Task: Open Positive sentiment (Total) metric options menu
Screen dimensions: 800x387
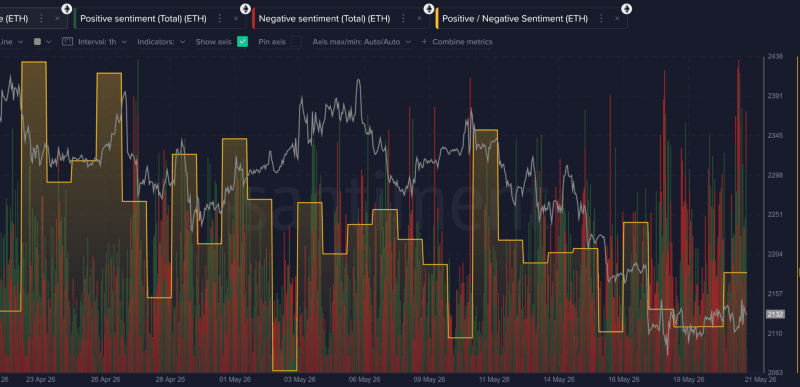Action: 220,18
